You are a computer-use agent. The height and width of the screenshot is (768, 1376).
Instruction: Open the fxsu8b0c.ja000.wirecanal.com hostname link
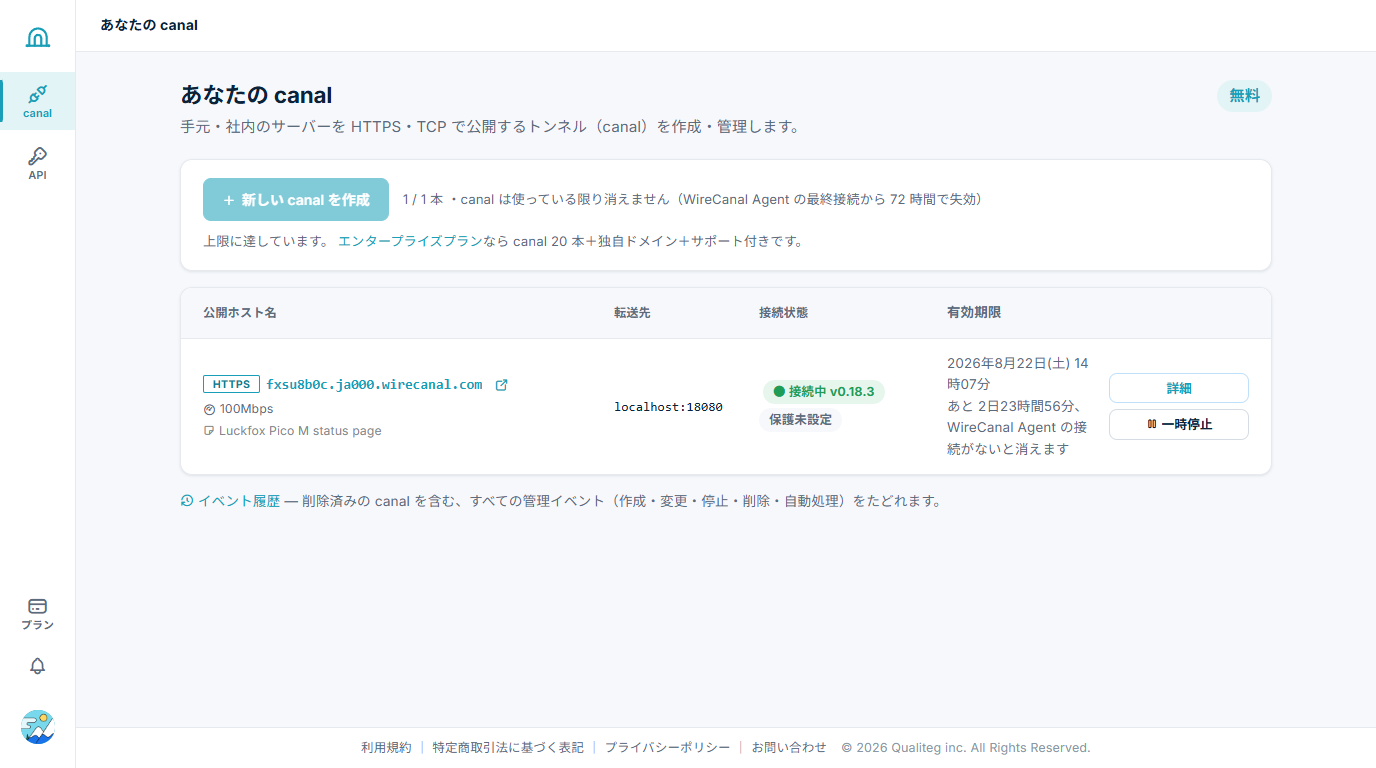[374, 384]
